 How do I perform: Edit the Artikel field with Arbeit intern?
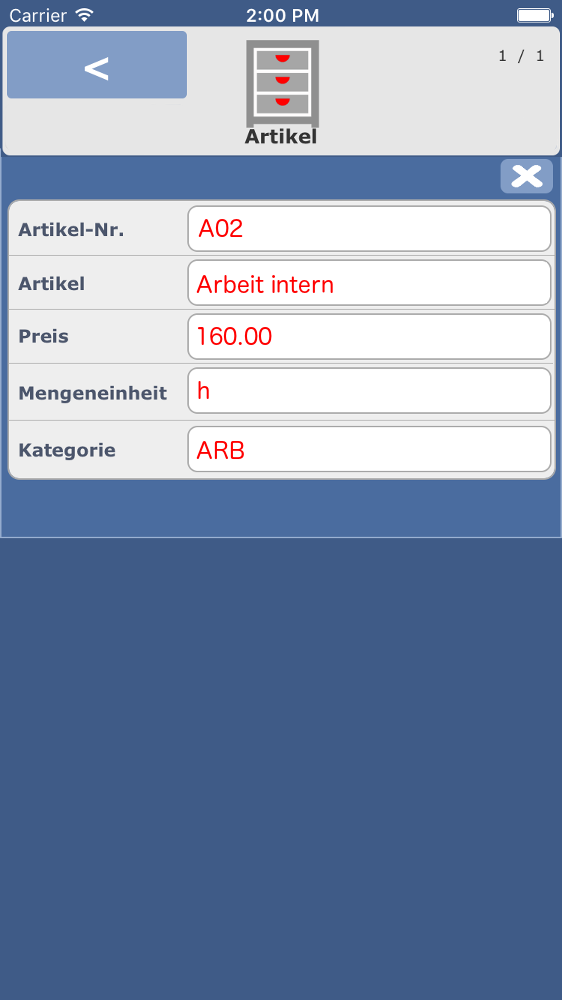[369, 283]
